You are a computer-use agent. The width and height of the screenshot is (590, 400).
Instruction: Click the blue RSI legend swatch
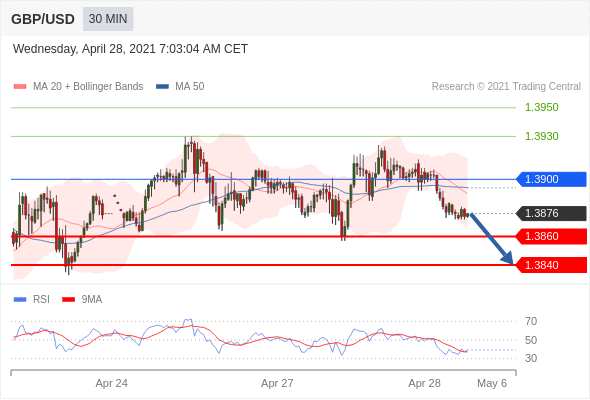point(20,300)
